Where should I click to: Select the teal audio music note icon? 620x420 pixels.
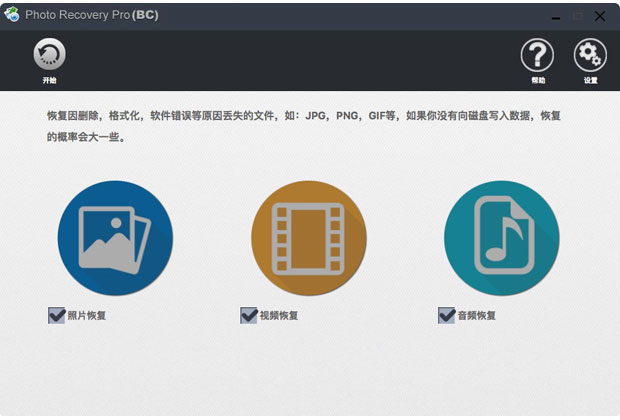502,238
